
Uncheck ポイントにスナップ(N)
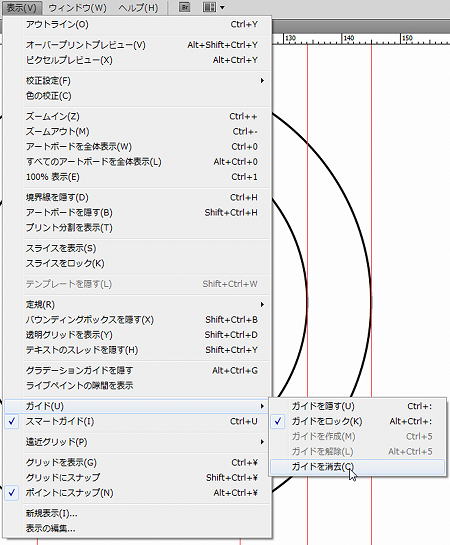[138, 493]
